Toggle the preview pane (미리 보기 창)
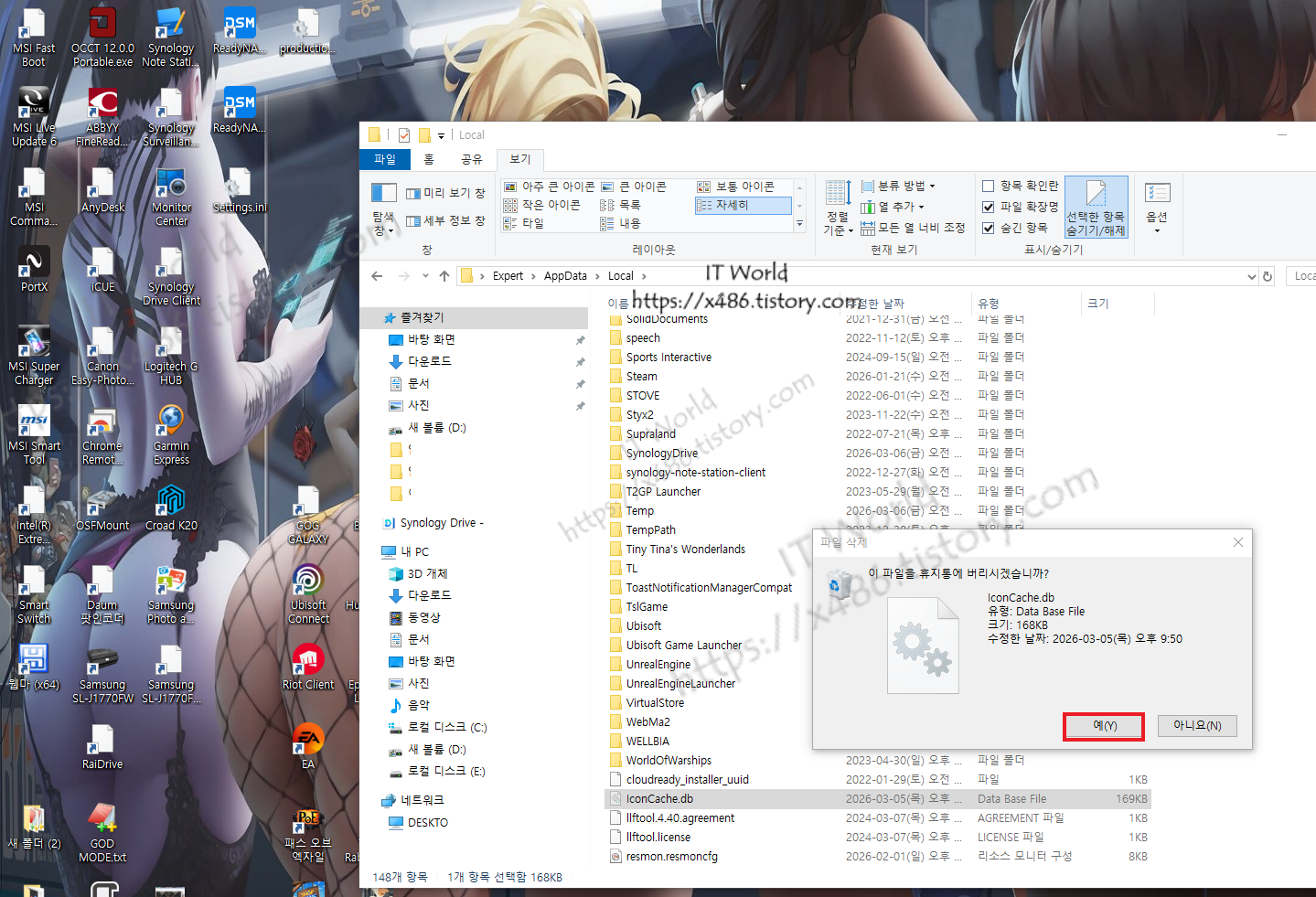The image size is (1316, 897). (x=445, y=193)
